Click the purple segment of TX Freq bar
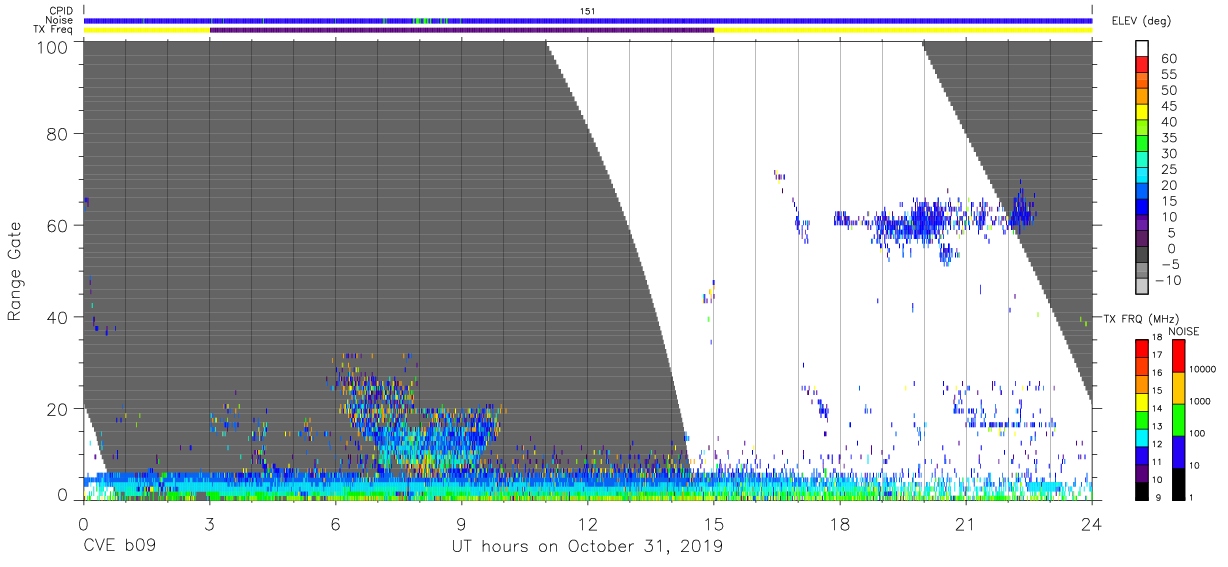Image resolution: width=1228 pixels, height=567 pixels. (x=461, y=30)
